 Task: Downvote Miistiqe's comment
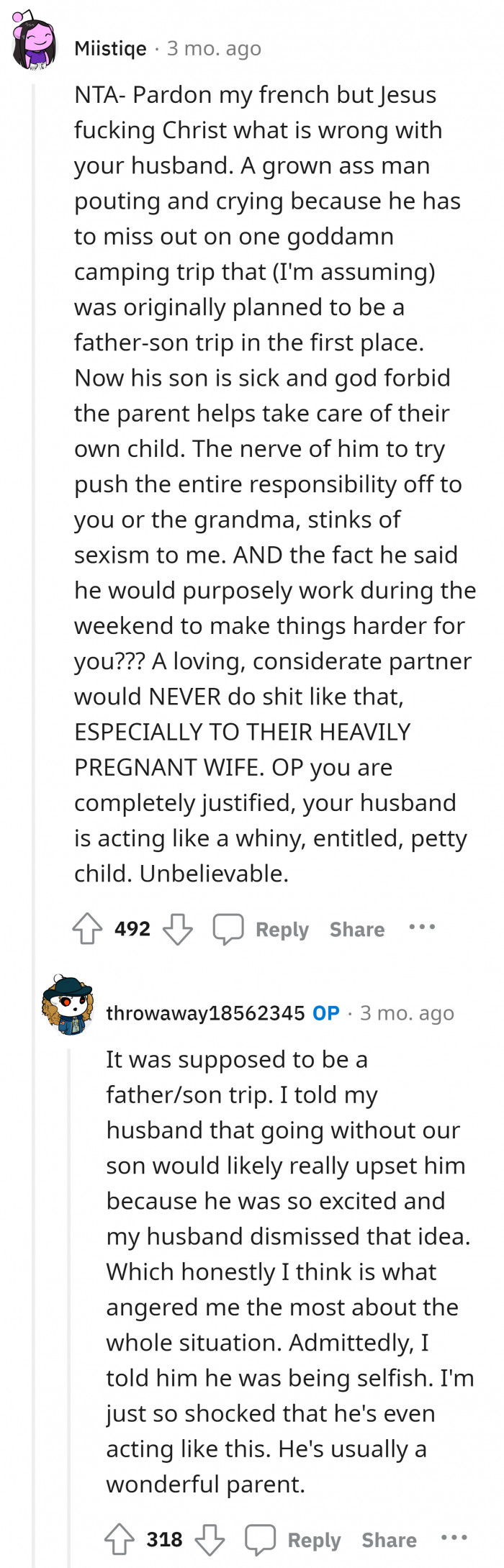(x=178, y=929)
